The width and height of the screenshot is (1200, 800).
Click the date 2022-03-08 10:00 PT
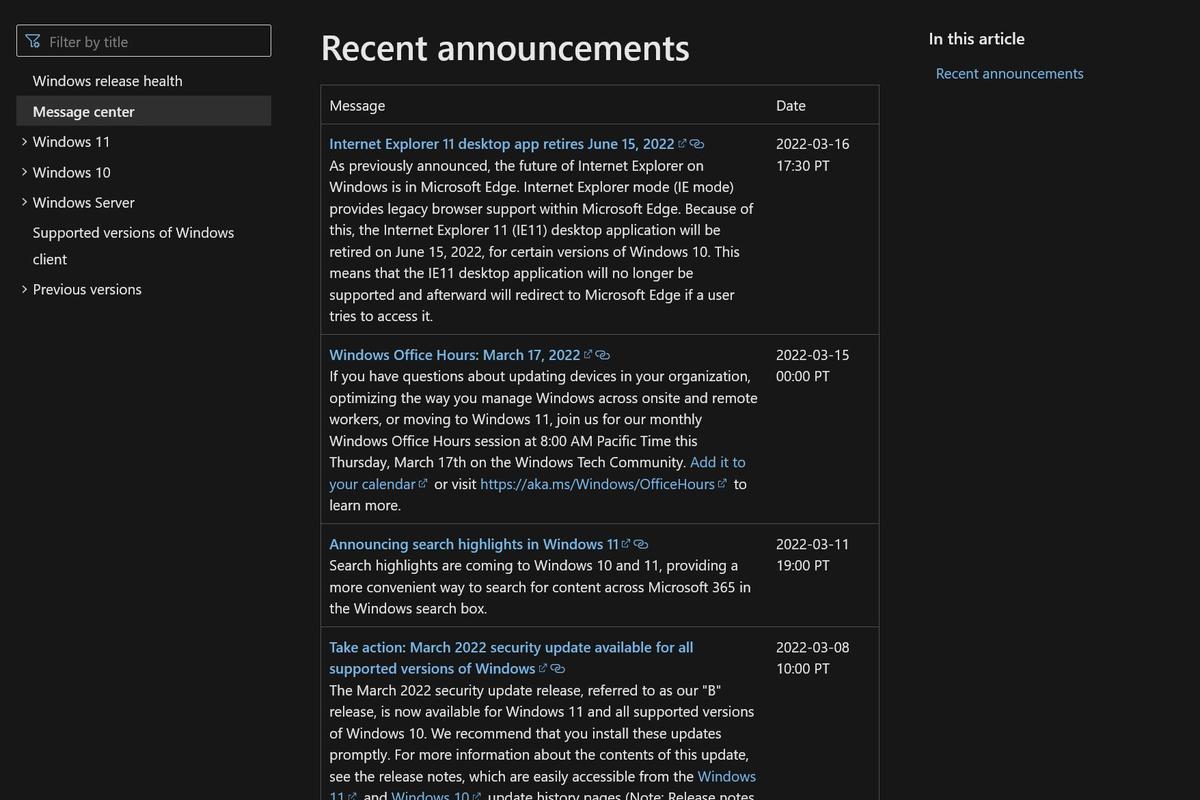[813, 658]
